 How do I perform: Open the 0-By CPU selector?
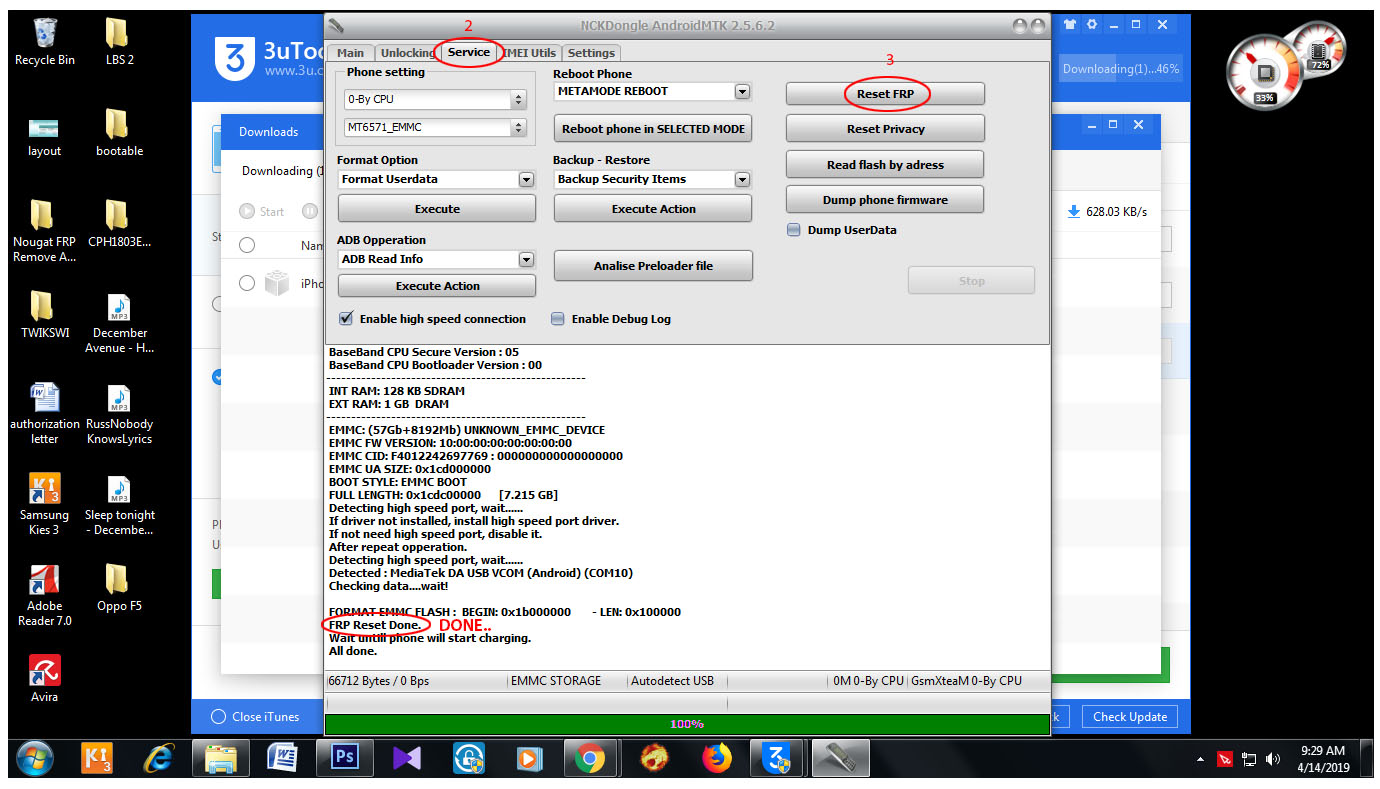click(x=434, y=100)
